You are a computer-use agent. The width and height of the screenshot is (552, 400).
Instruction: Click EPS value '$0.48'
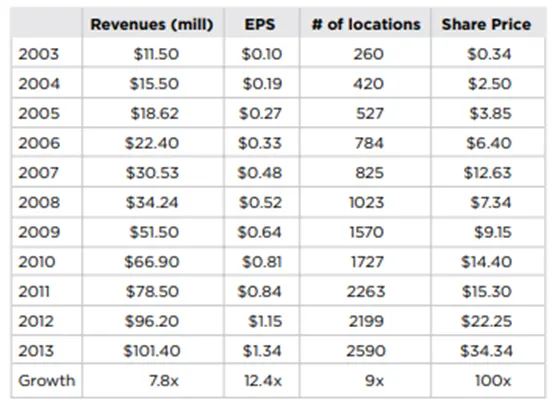[260, 173]
